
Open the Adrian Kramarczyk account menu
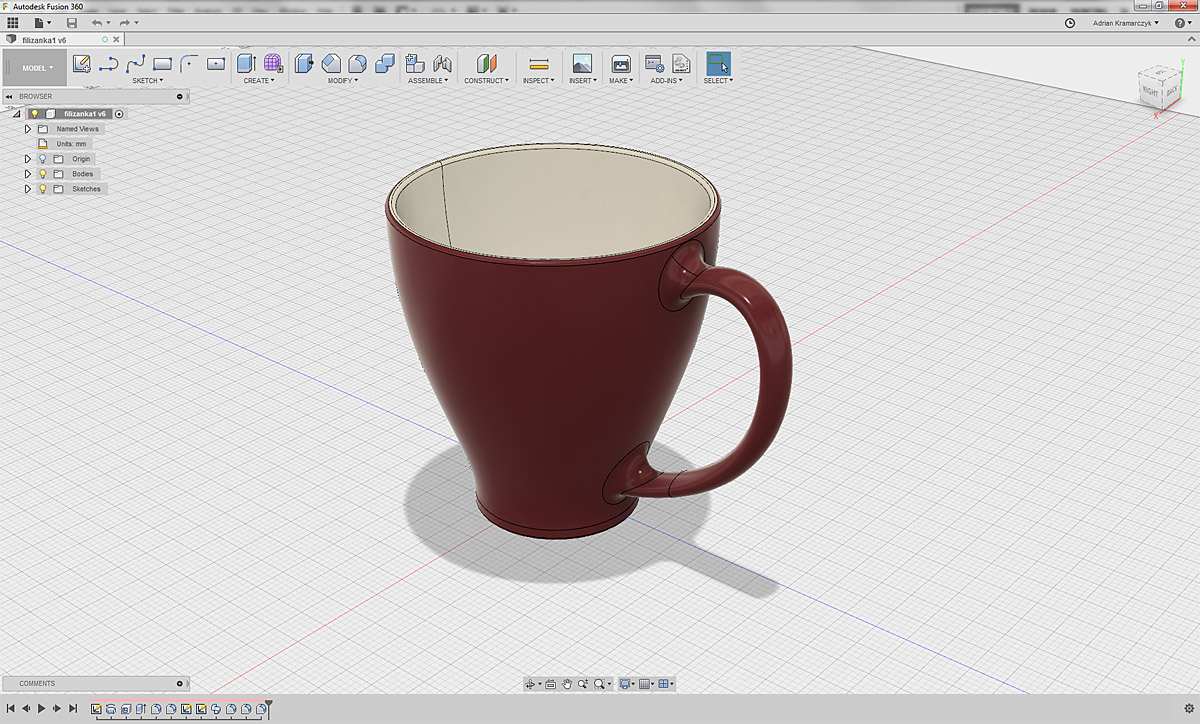click(x=1126, y=22)
